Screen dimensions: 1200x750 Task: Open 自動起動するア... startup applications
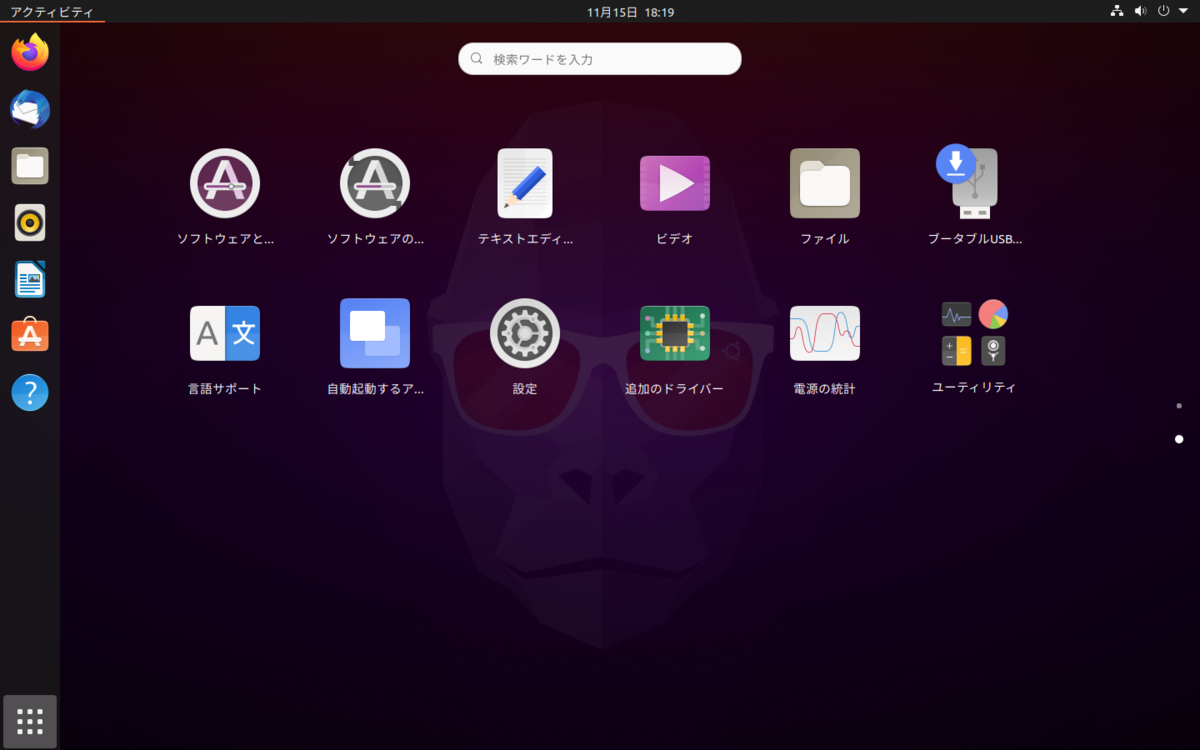click(375, 347)
